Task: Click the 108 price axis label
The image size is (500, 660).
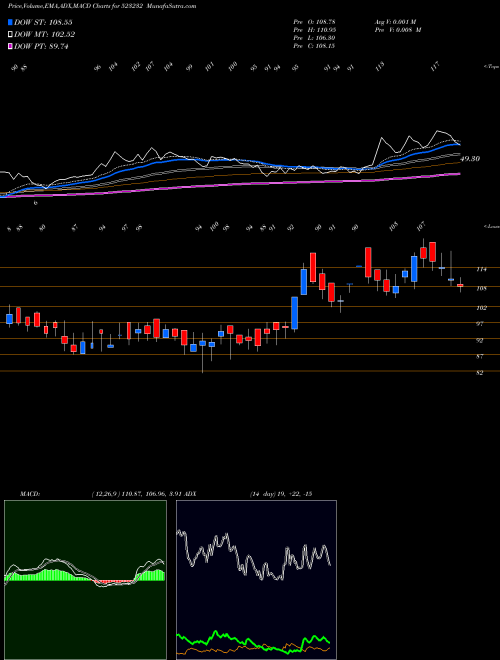Action: coord(482,288)
